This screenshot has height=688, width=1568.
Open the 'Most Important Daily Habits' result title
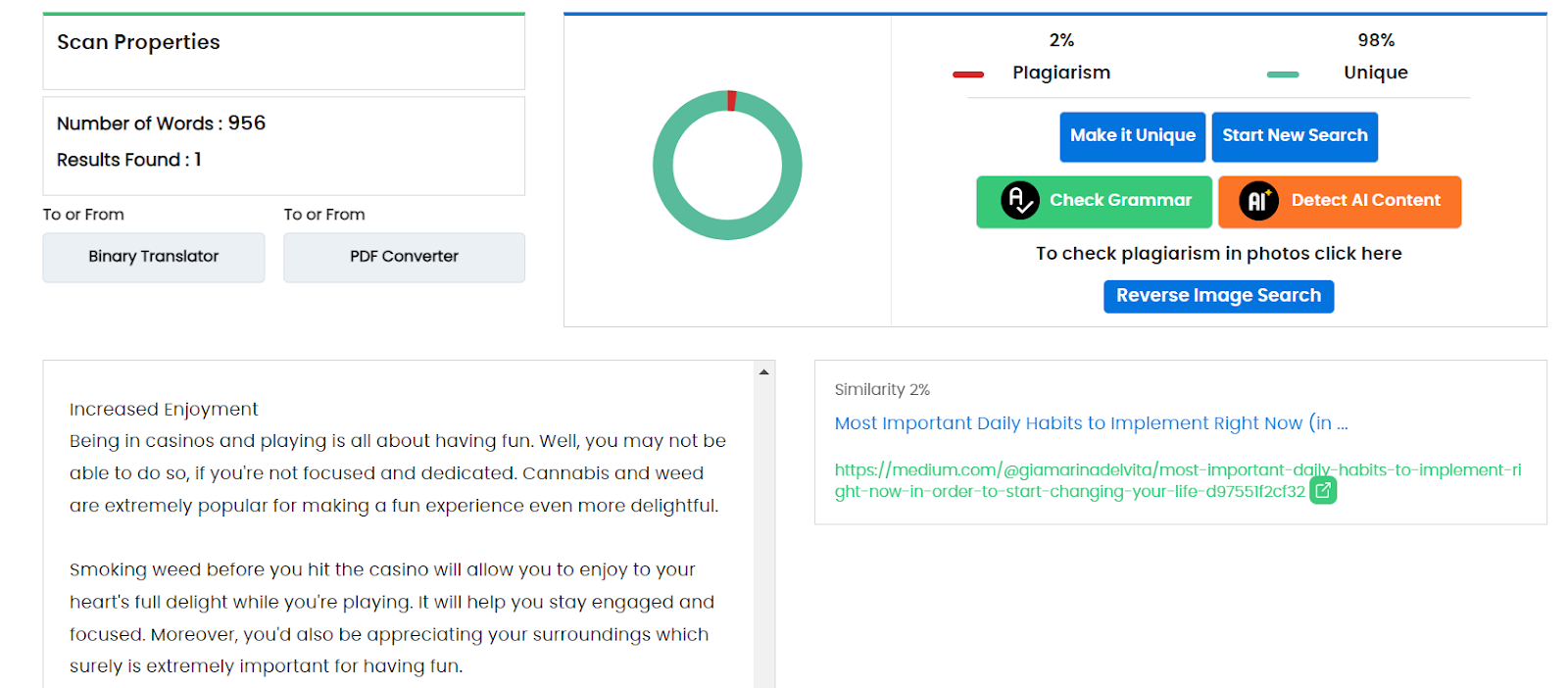(1091, 423)
